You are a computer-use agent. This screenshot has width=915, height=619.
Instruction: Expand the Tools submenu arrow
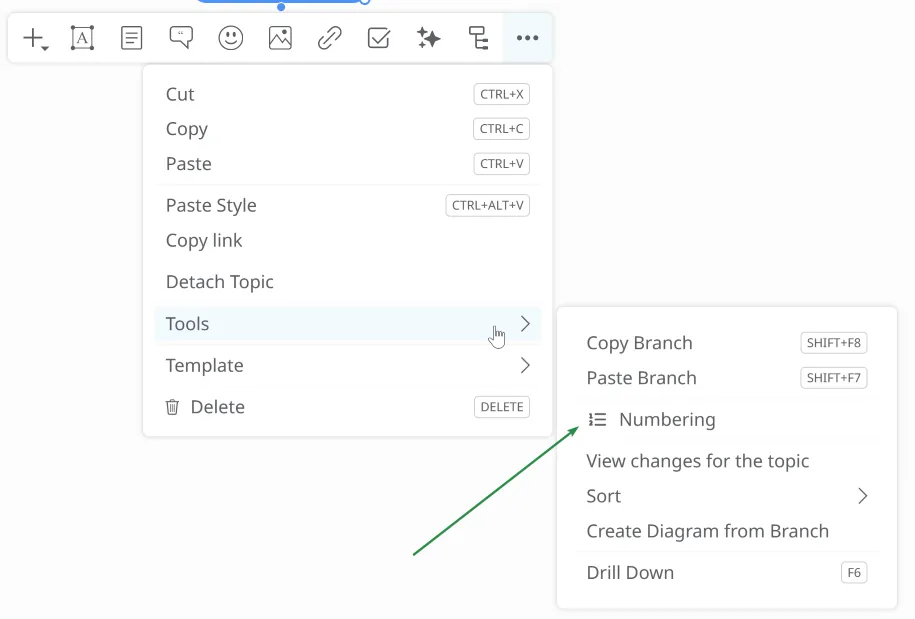[525, 324]
